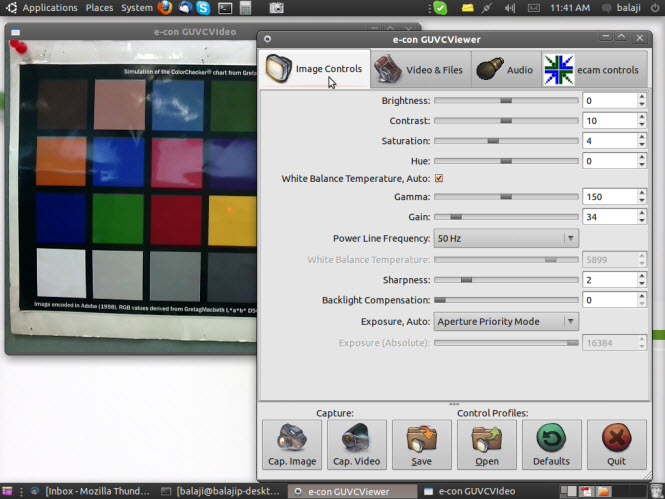Click the Backlight Compensation slider handle
Viewport: 665px width, 499px height.
(440, 300)
